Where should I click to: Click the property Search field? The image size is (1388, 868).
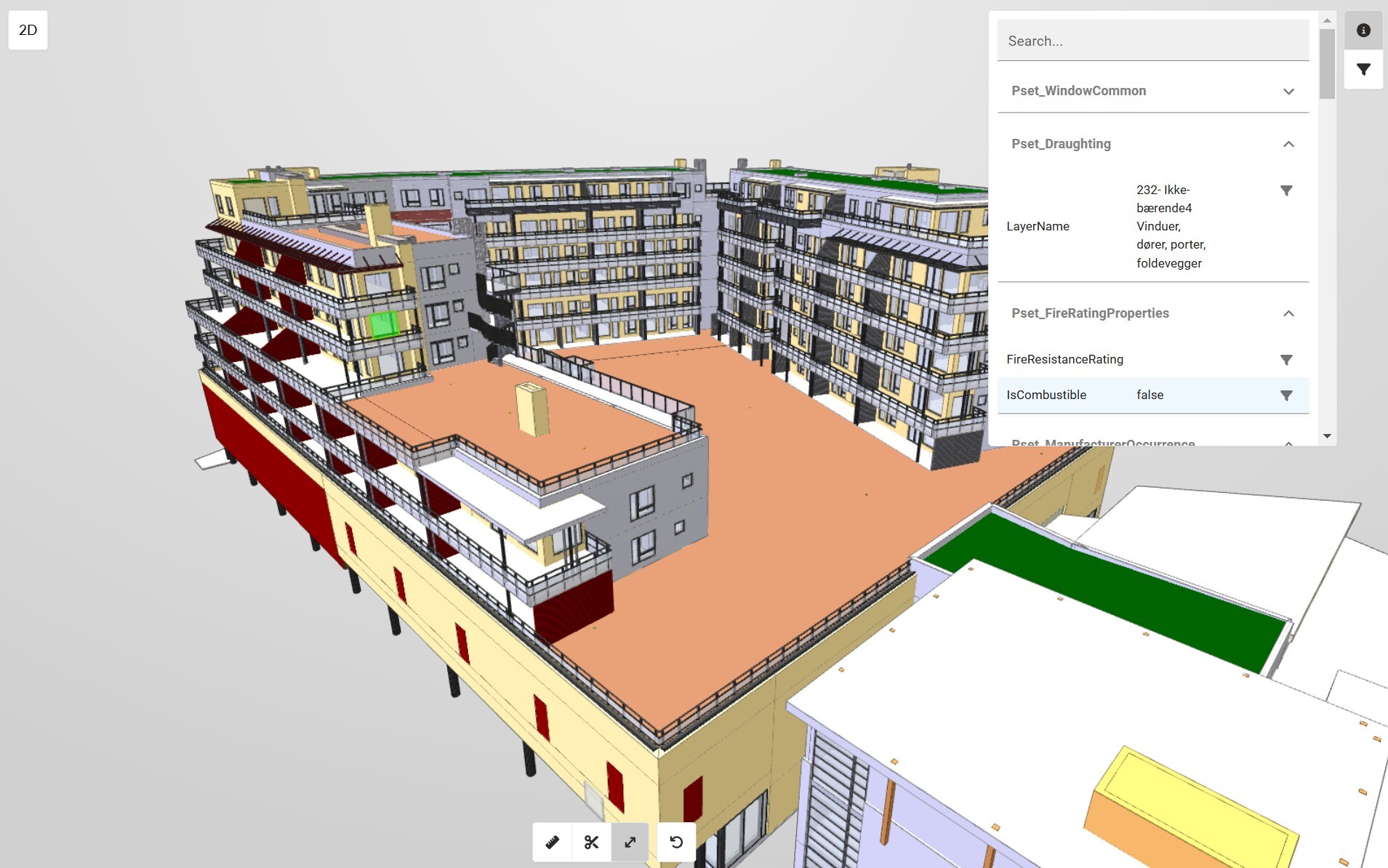pyautogui.click(x=1152, y=41)
